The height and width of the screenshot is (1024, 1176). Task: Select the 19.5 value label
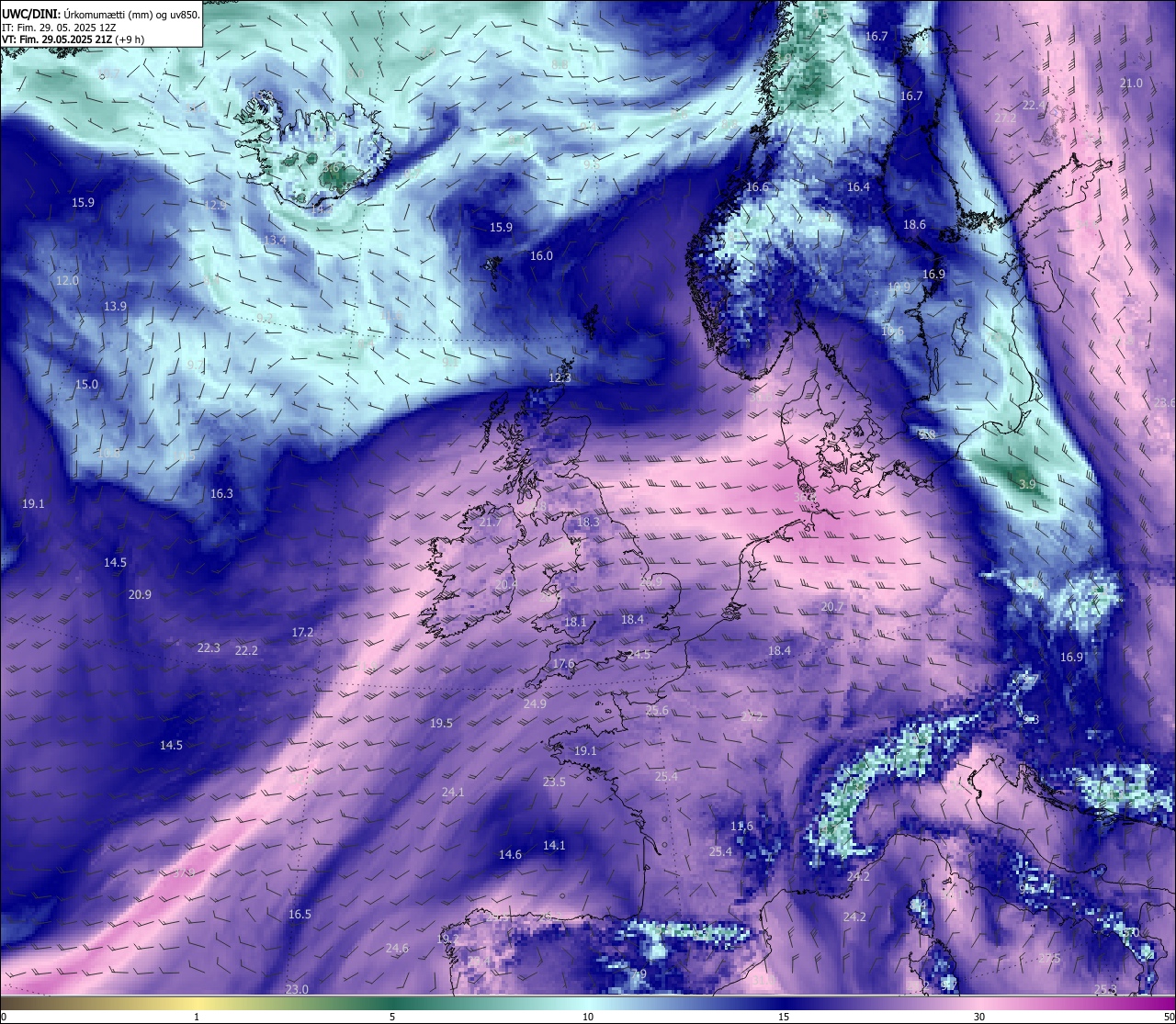click(x=441, y=724)
